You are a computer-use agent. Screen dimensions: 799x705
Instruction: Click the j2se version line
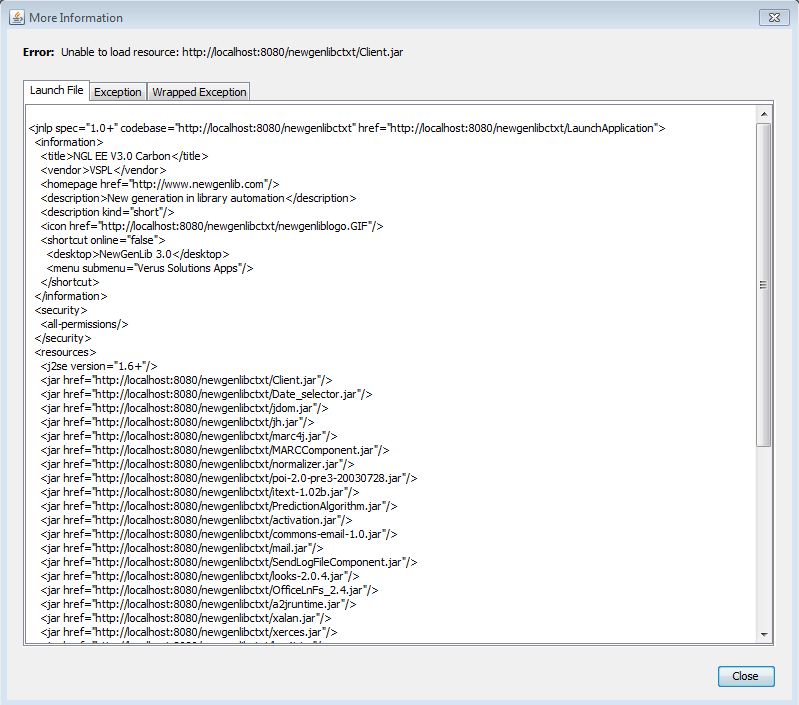click(x=99, y=367)
